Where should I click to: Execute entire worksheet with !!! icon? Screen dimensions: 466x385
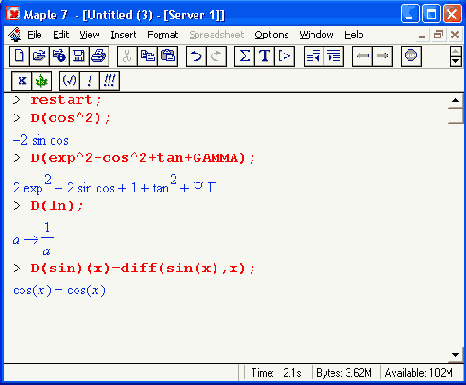point(109,81)
